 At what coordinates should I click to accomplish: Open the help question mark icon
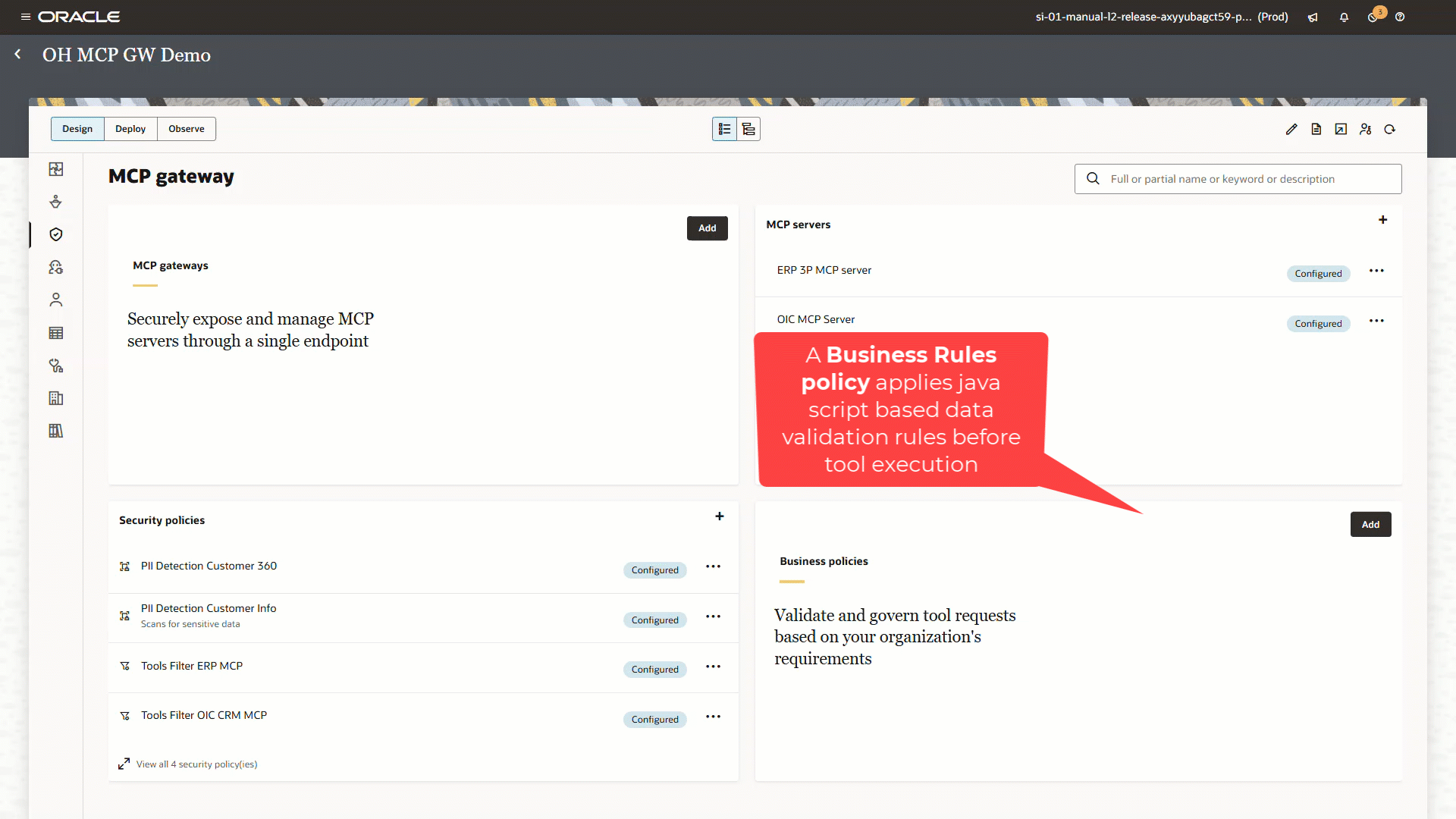coord(1400,17)
